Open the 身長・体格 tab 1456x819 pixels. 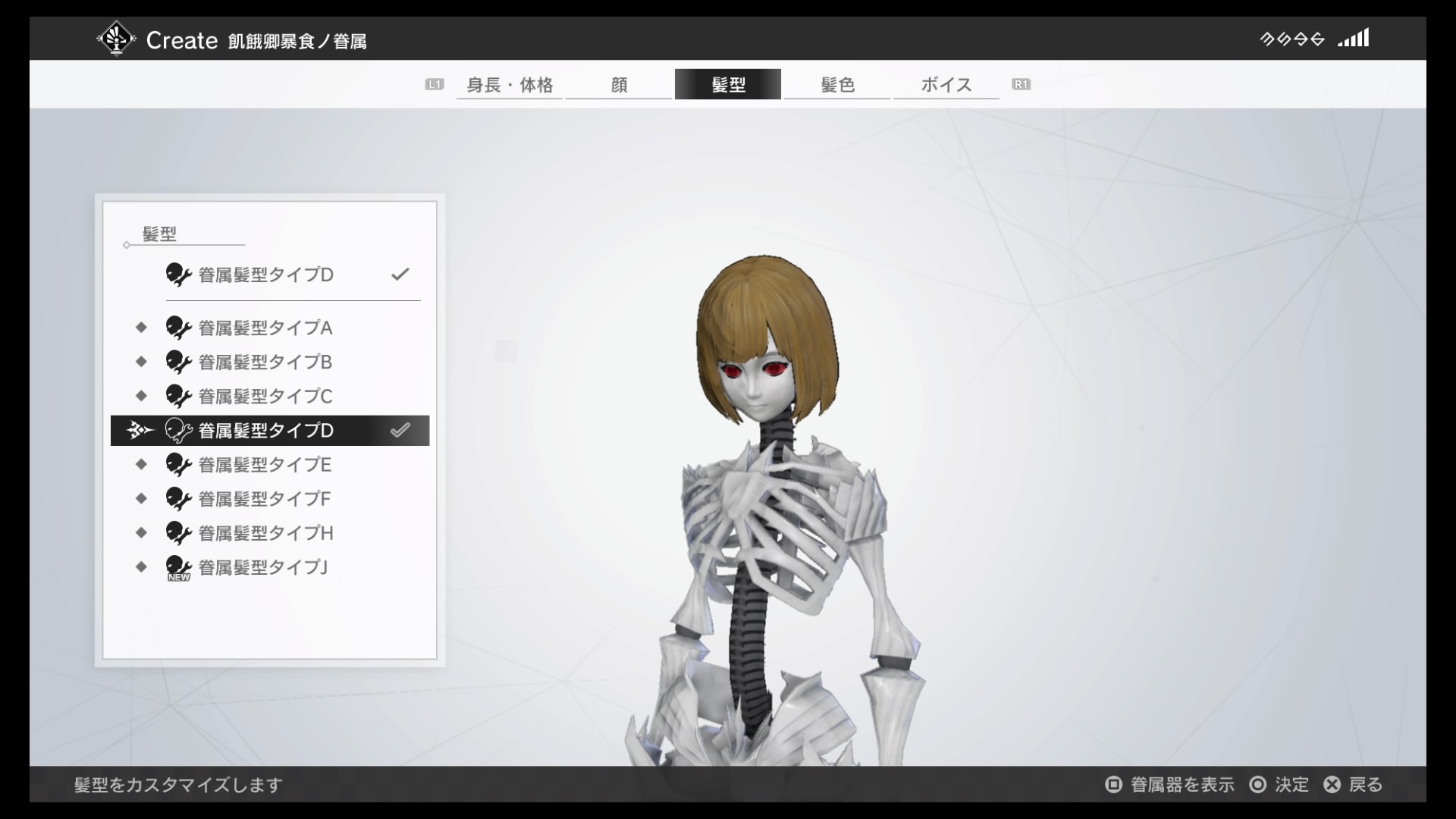510,84
